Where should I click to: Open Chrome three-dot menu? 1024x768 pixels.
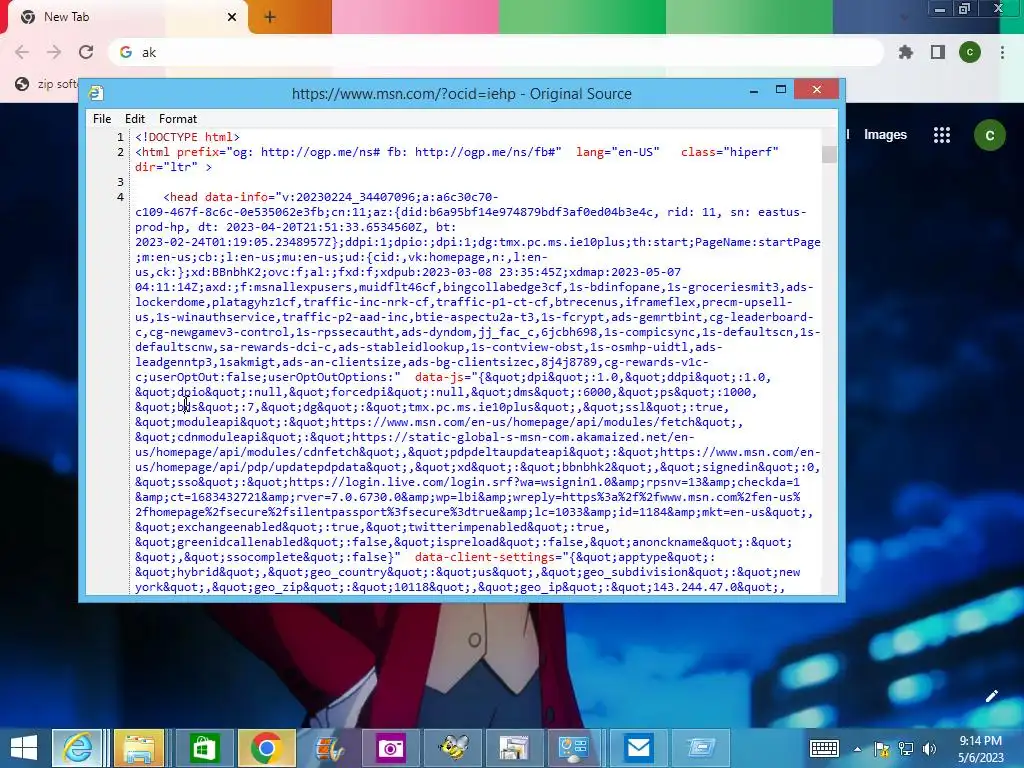point(1002,52)
